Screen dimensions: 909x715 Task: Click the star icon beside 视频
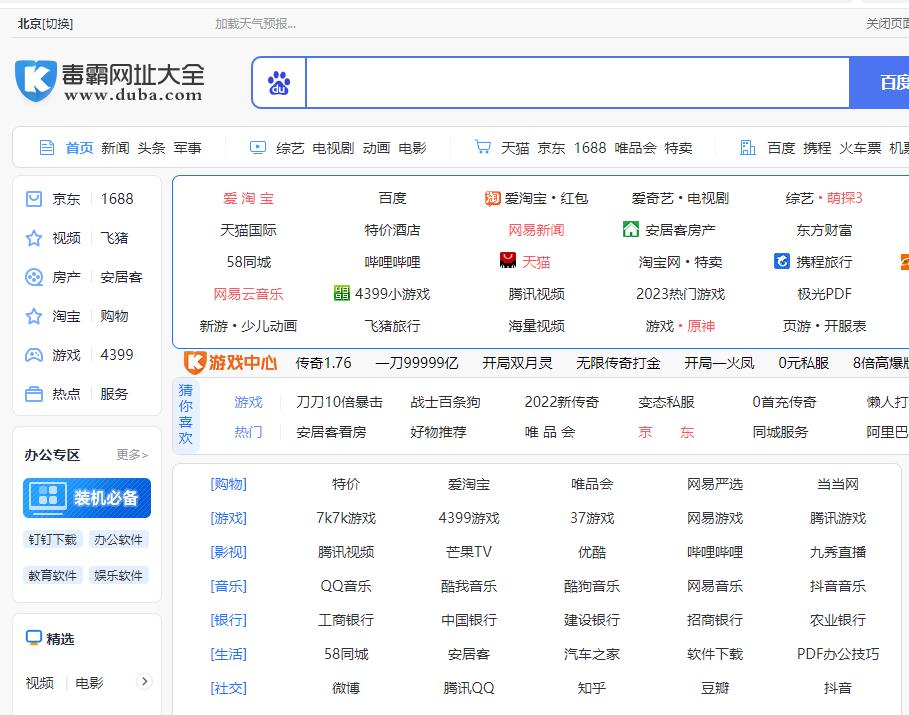[x=34, y=238]
